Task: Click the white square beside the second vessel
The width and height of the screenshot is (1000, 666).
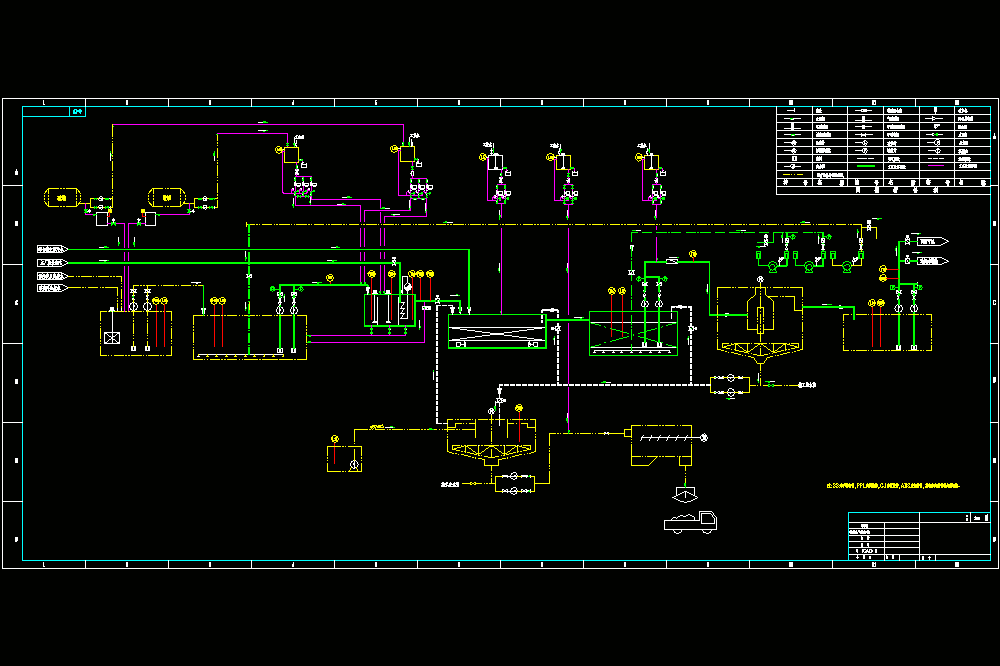Action: point(151,219)
